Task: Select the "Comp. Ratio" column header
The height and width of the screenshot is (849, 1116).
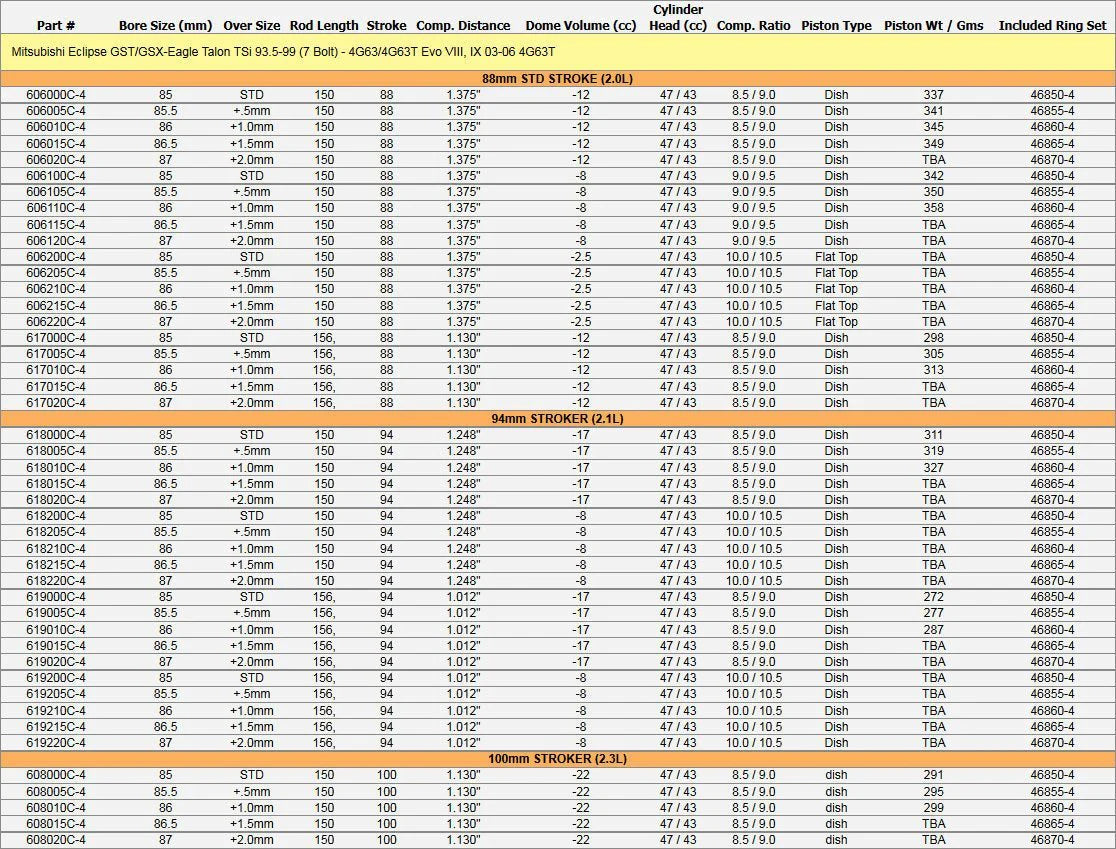Action: (x=753, y=25)
